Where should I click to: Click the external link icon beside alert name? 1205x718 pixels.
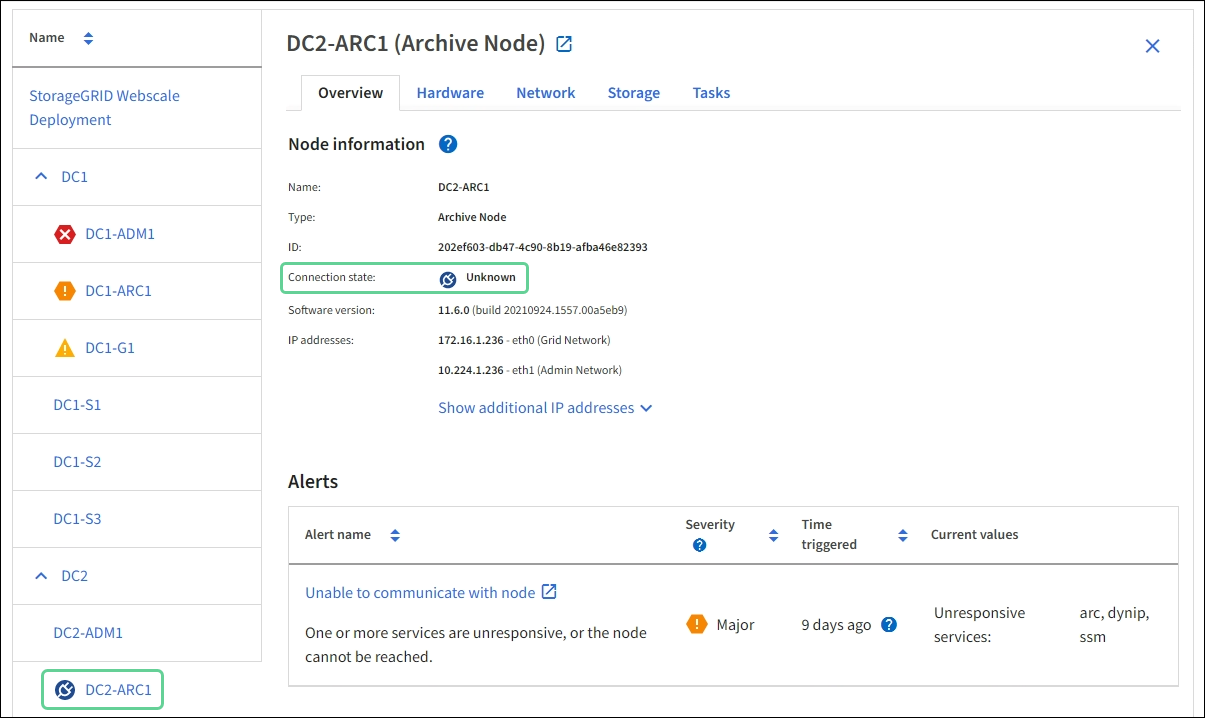pos(549,592)
